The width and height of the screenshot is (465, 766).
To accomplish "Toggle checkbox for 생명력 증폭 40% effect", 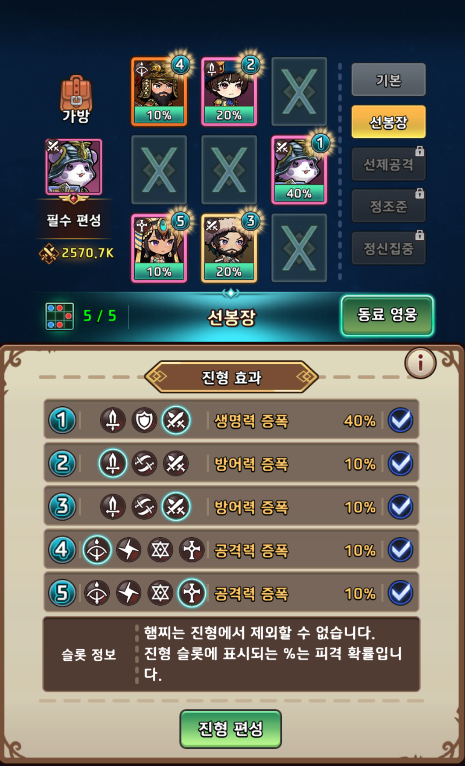I will [401, 420].
